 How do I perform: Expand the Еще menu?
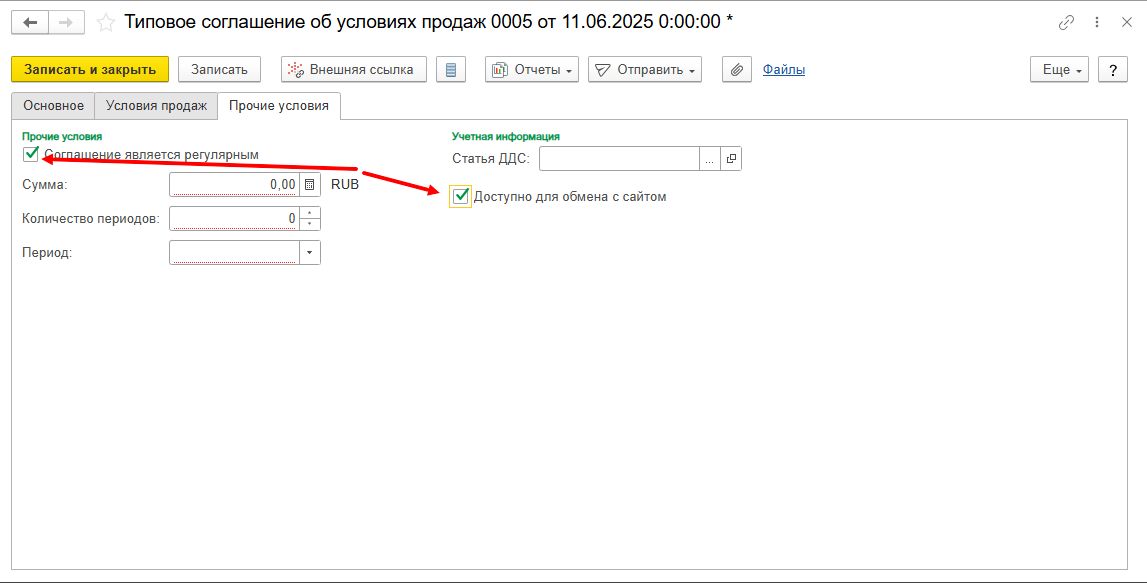coord(1058,69)
